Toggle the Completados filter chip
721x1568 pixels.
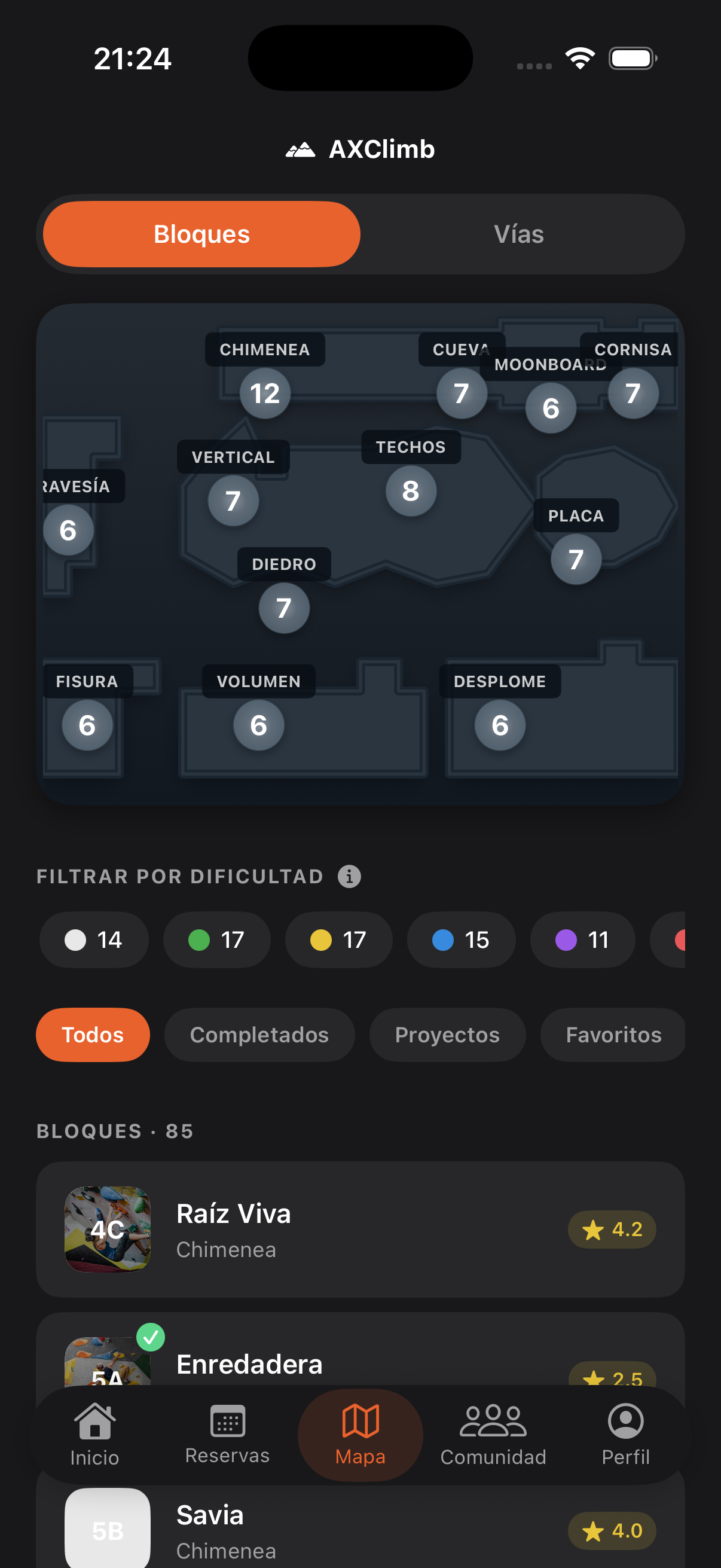(x=259, y=1035)
